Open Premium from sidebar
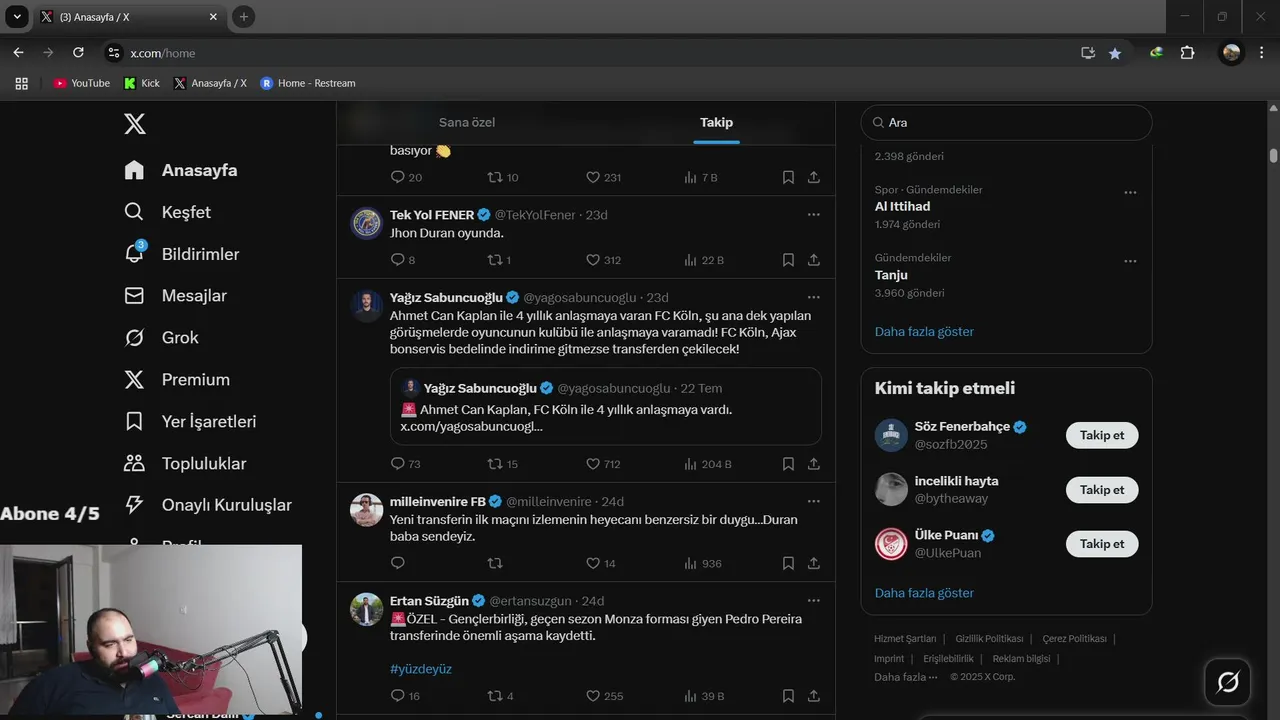 pyautogui.click(x=176, y=380)
